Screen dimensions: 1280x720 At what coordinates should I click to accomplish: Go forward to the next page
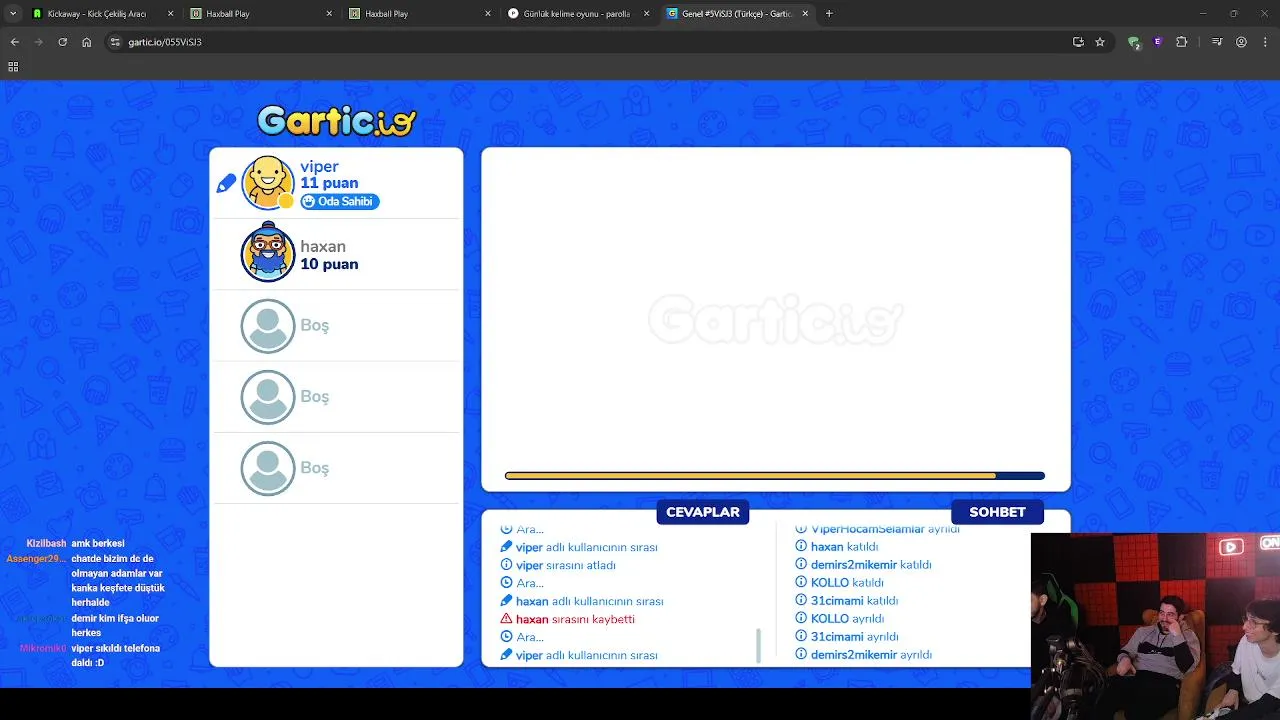click(38, 42)
